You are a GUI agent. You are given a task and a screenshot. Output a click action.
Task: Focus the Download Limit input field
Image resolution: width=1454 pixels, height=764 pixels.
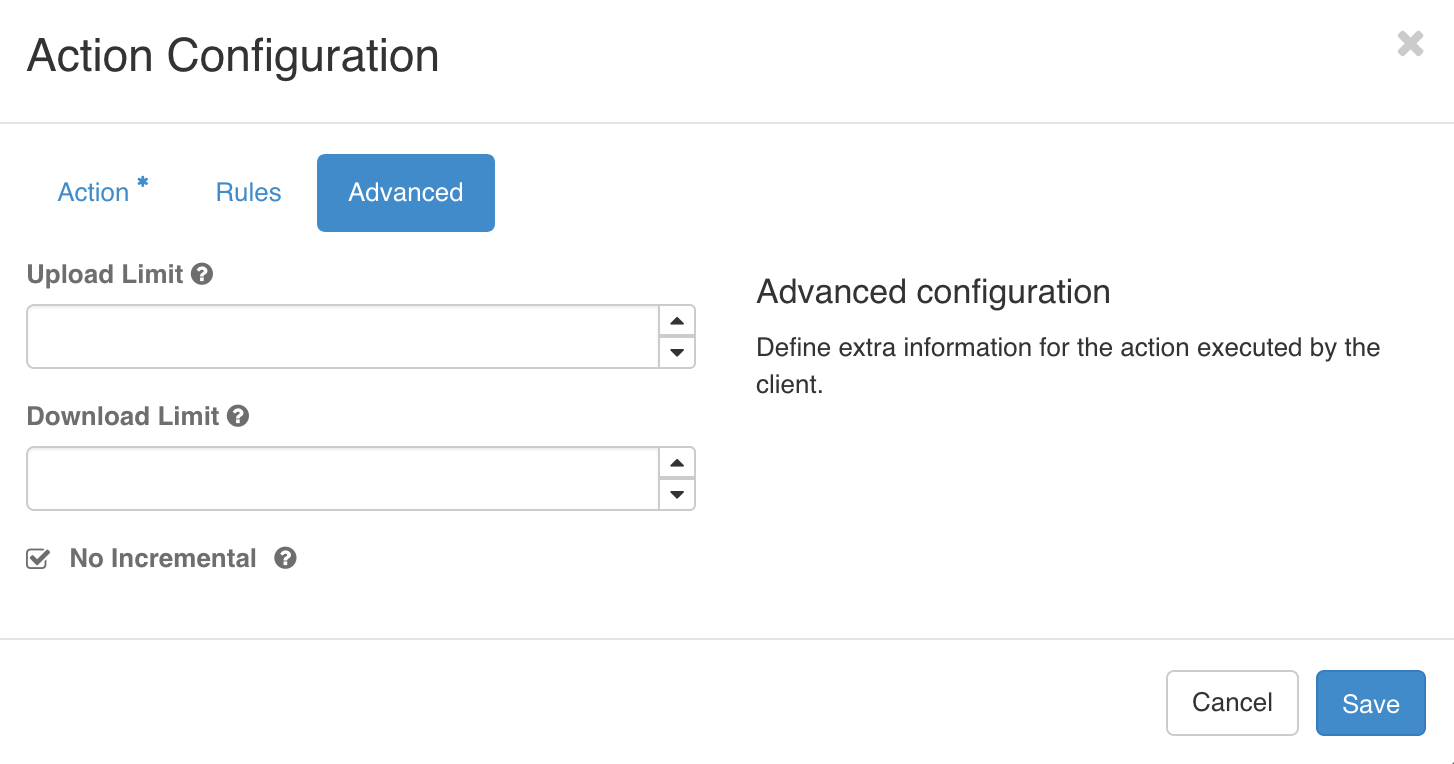tap(343, 479)
